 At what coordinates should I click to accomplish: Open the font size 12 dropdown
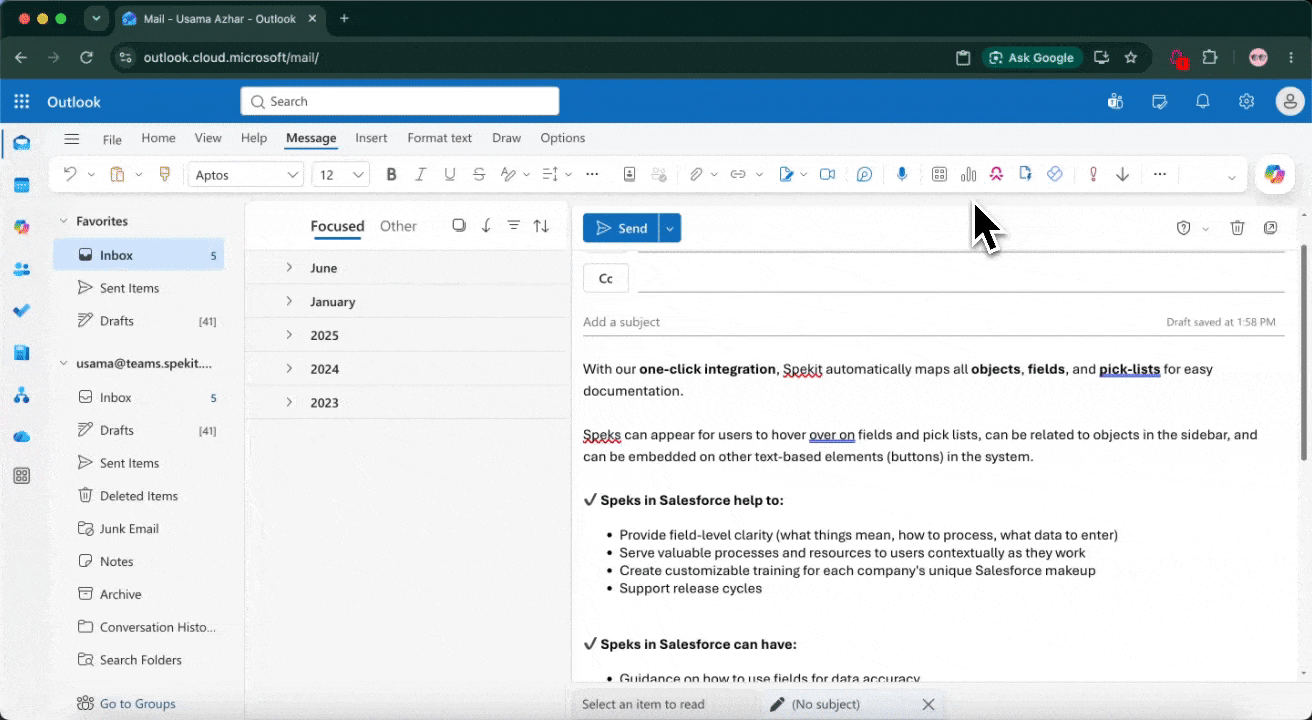[x=341, y=175]
